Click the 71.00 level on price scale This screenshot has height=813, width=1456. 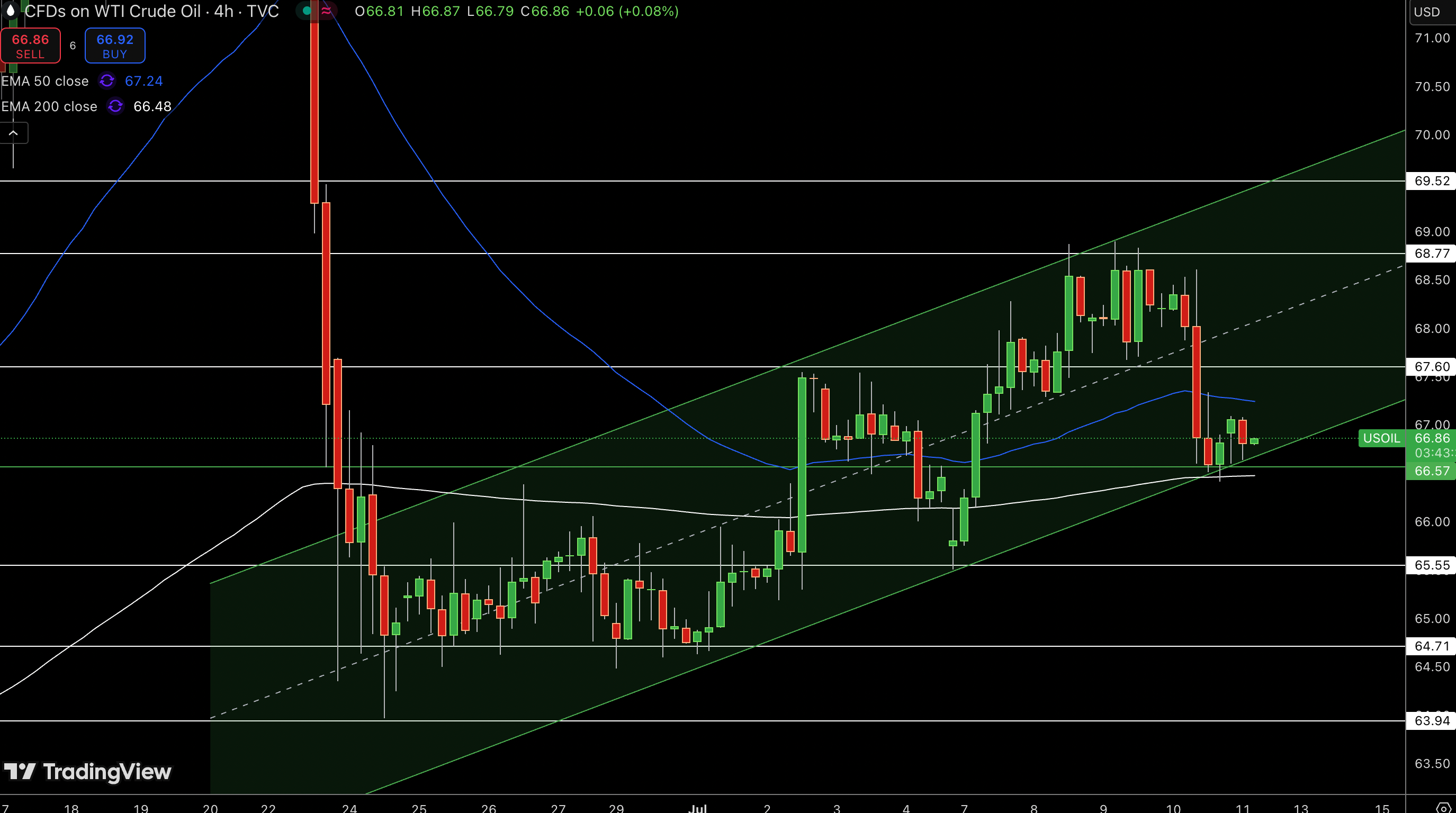(x=1432, y=38)
